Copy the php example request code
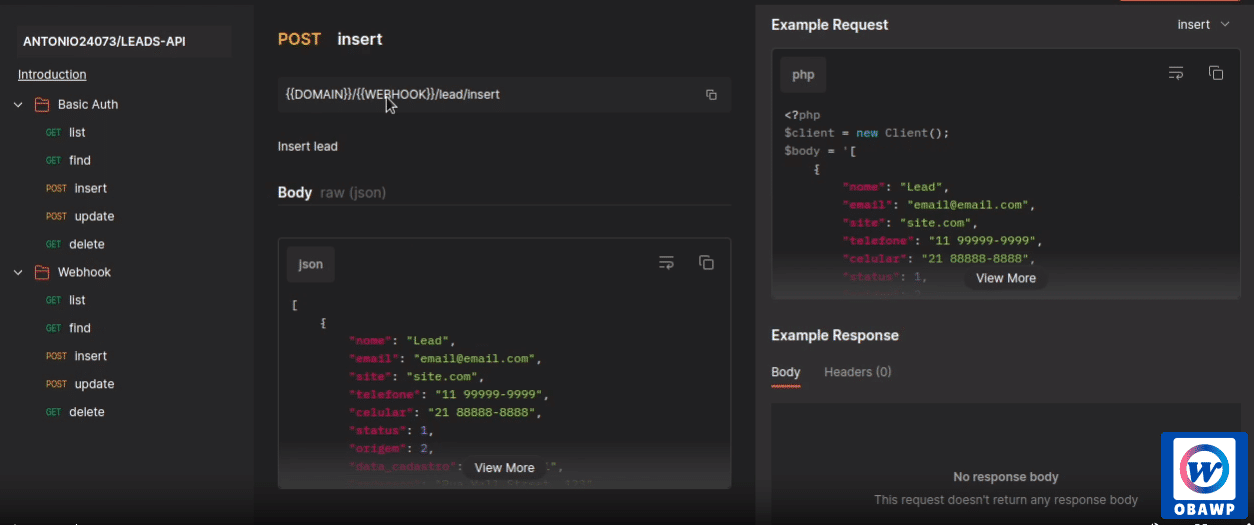1254x525 pixels. [x=1216, y=73]
